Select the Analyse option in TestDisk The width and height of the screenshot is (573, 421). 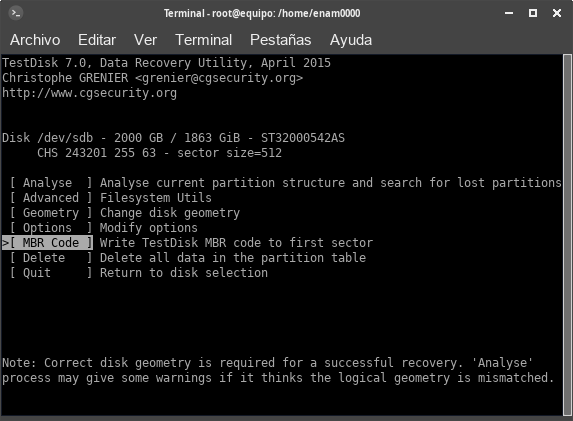point(51,183)
